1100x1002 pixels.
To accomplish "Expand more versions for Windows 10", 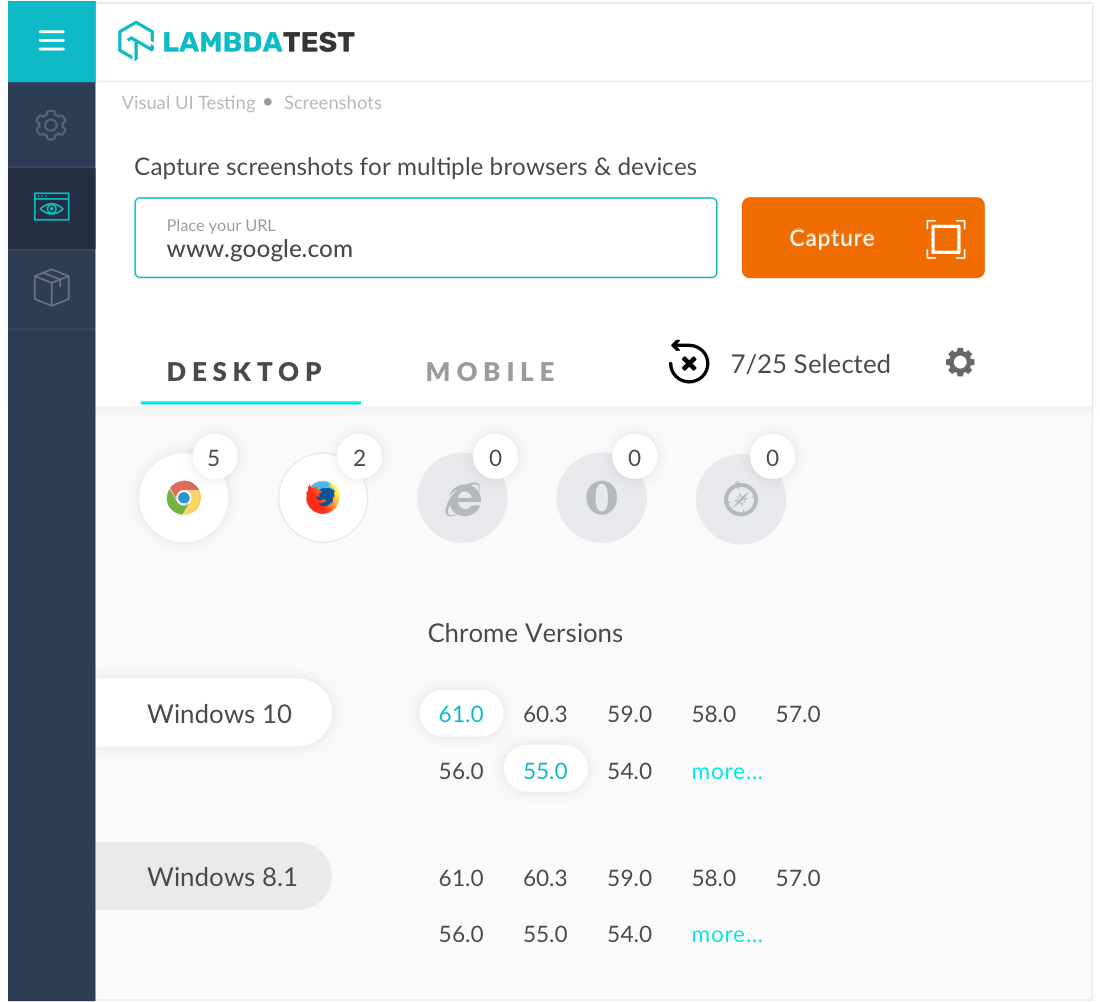I will click(x=727, y=771).
